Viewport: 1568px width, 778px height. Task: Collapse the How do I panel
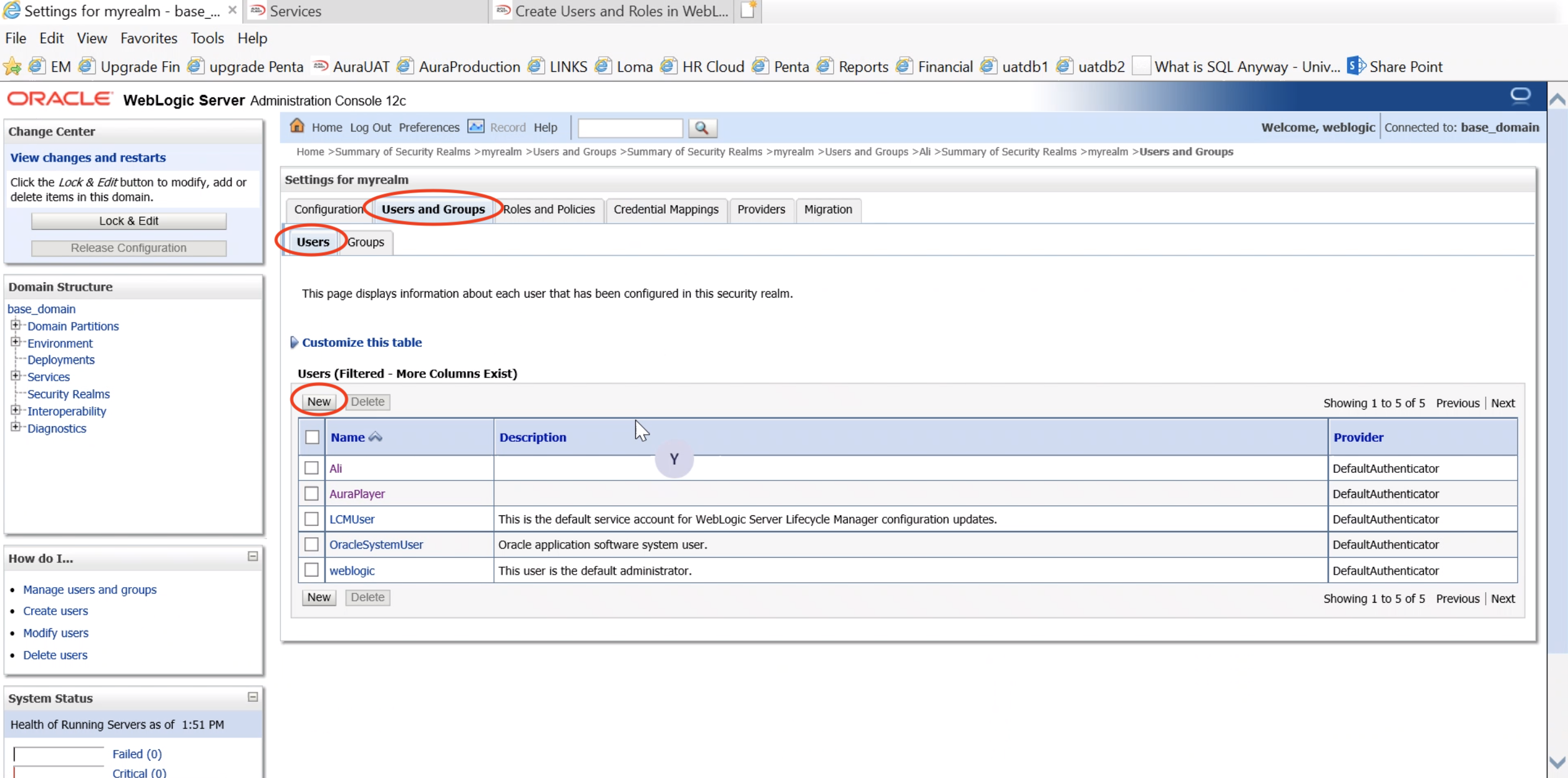tap(253, 556)
